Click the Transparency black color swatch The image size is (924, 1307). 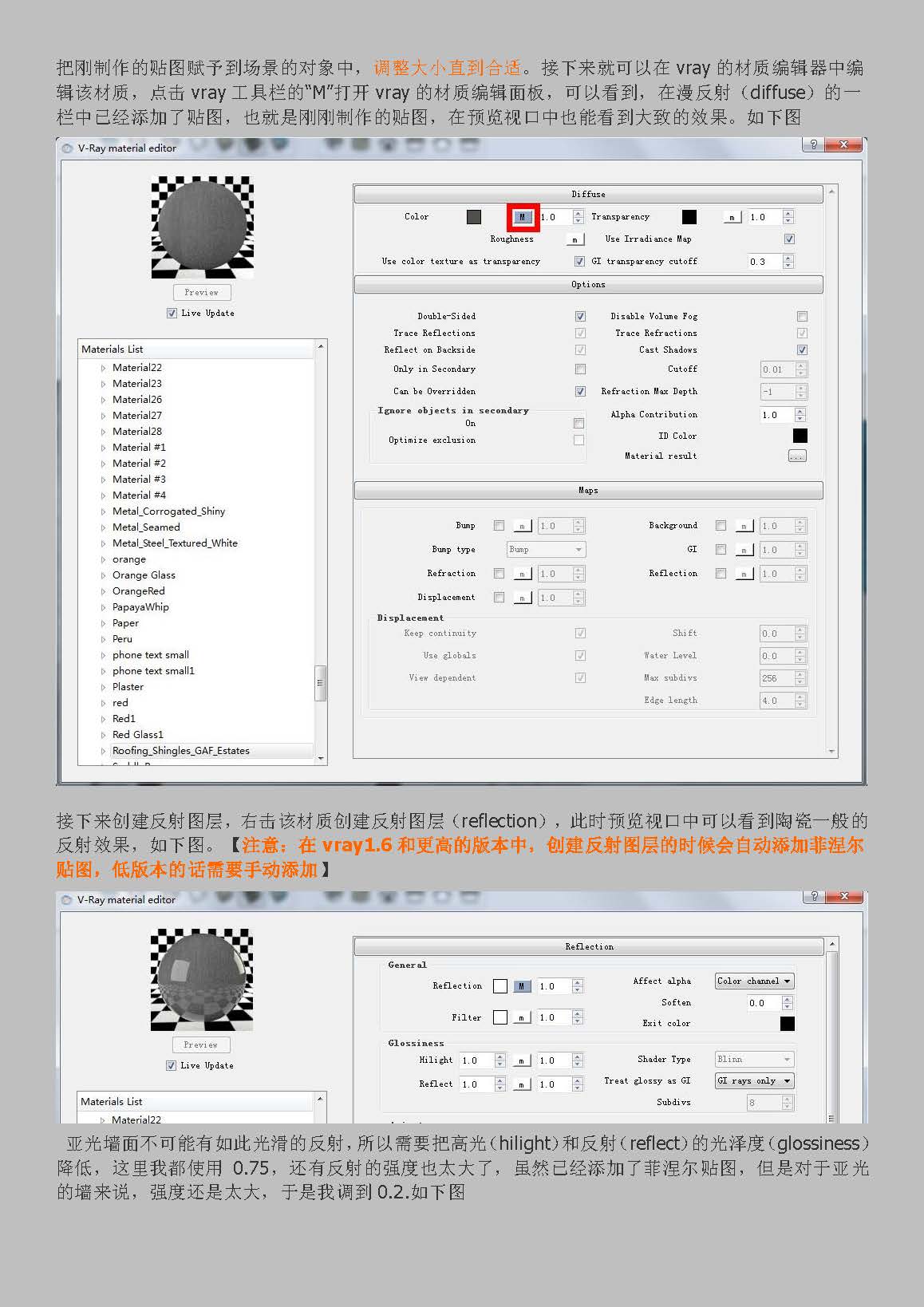(x=689, y=217)
